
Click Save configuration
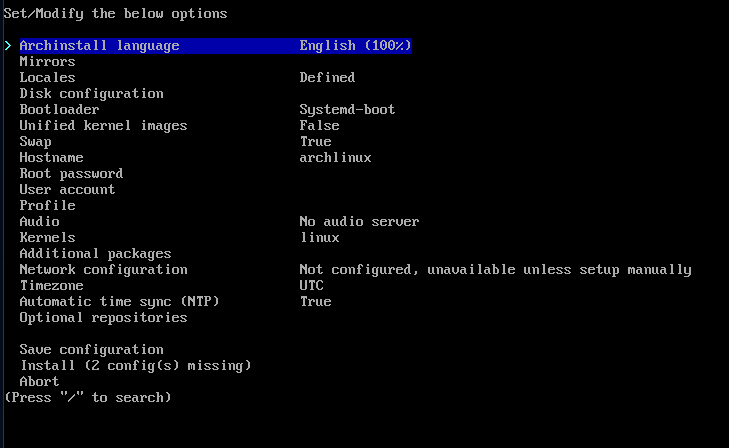(x=91, y=349)
